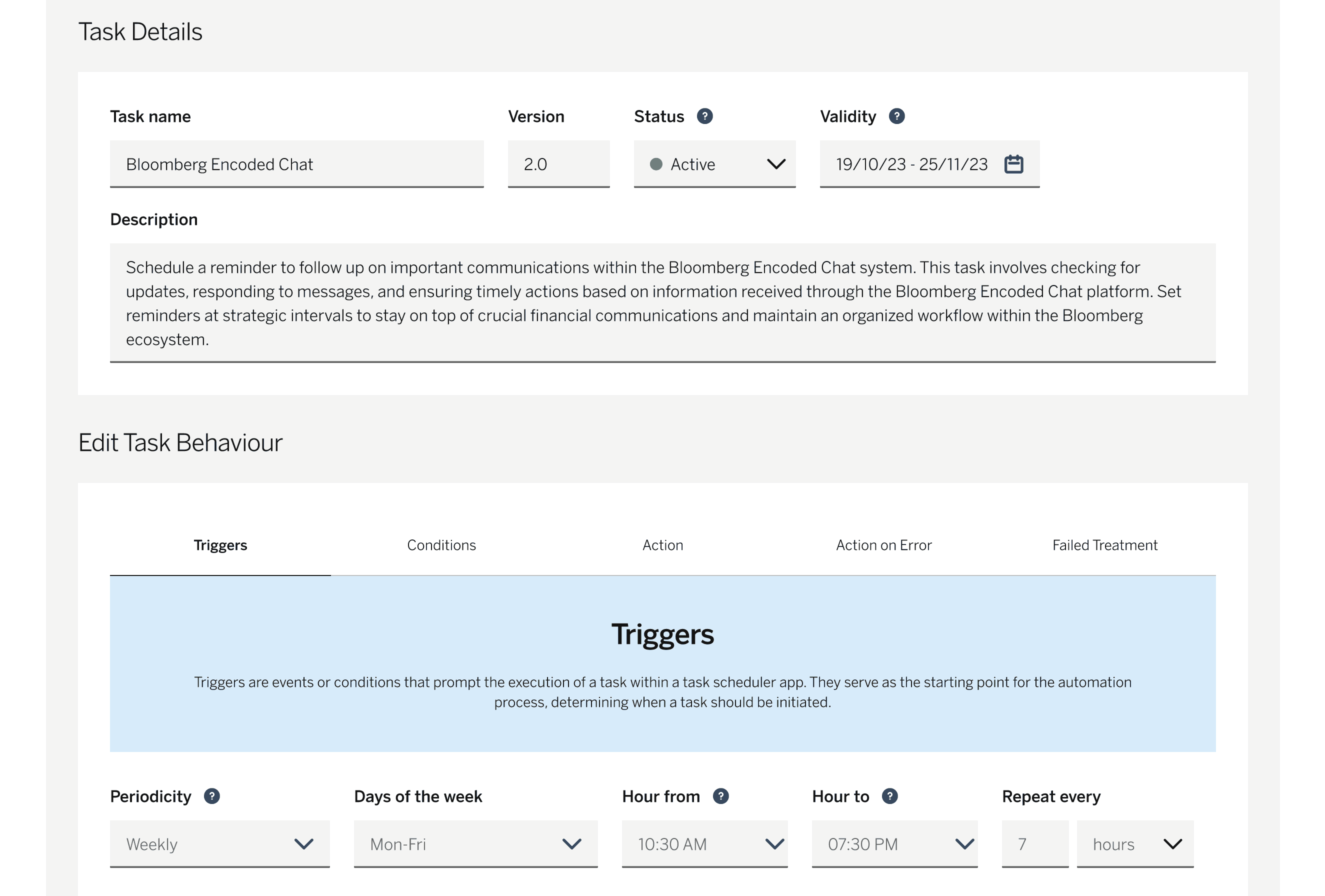Expand the Weekly periodicity dropdown
This screenshot has width=1325, height=896.
pos(219,843)
